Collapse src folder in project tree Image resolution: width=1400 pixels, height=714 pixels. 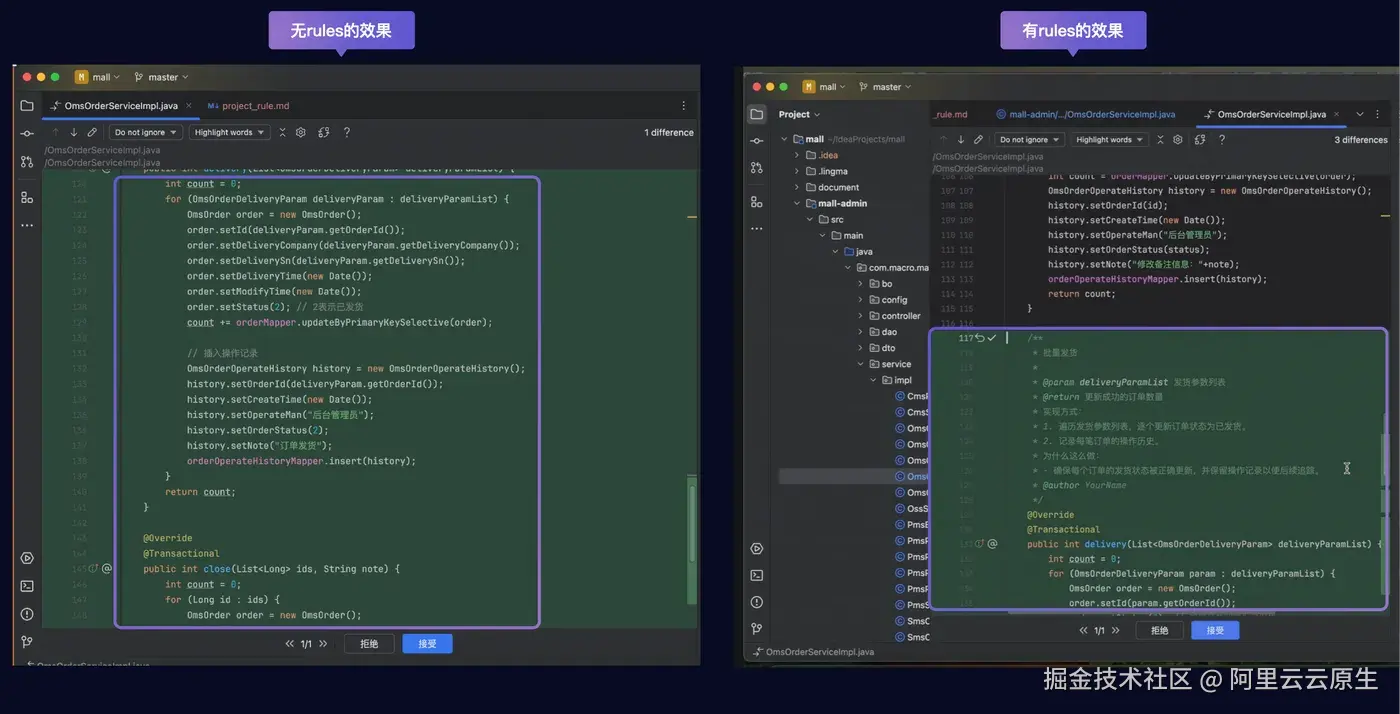pyautogui.click(x=810, y=219)
